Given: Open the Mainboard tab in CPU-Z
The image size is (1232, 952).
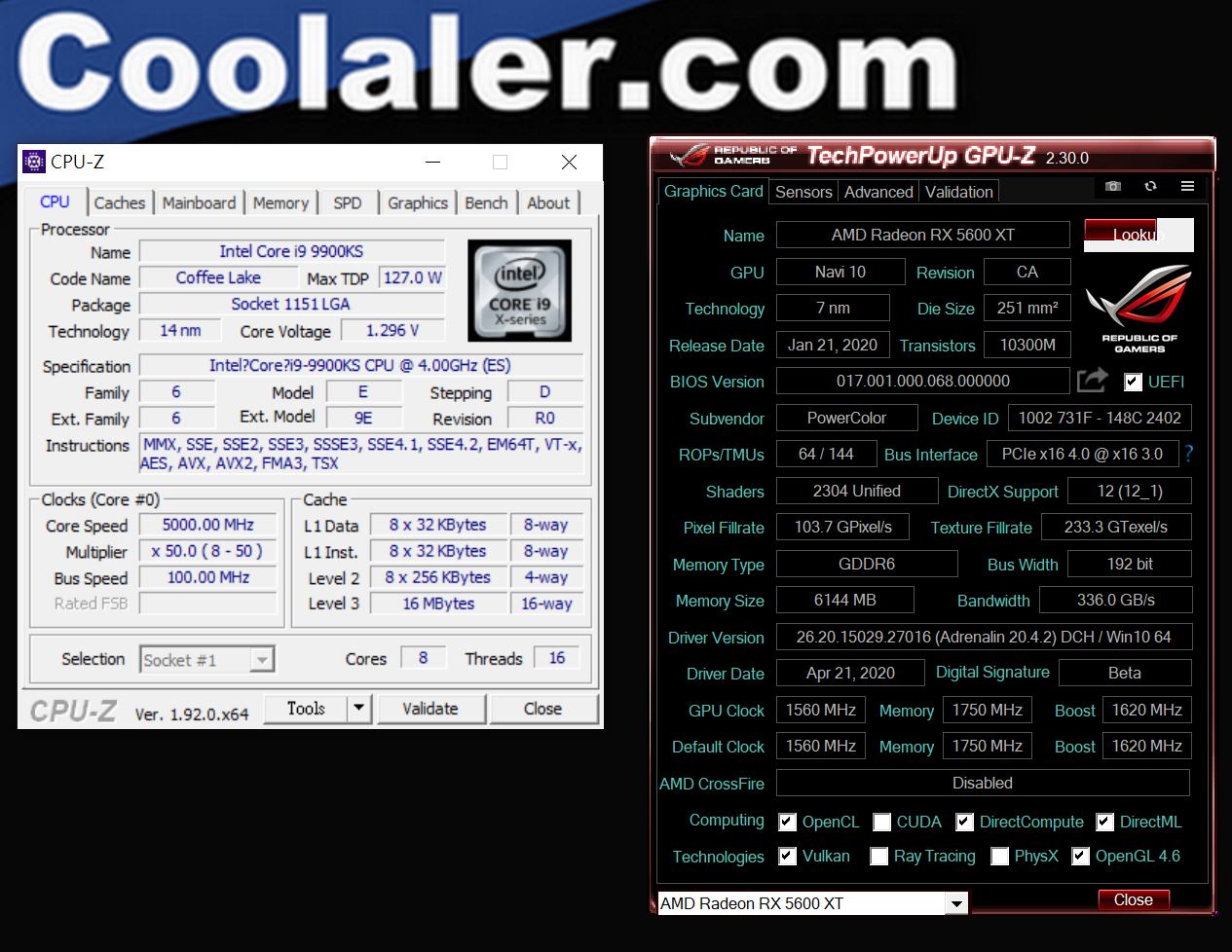Looking at the screenshot, I should [199, 202].
